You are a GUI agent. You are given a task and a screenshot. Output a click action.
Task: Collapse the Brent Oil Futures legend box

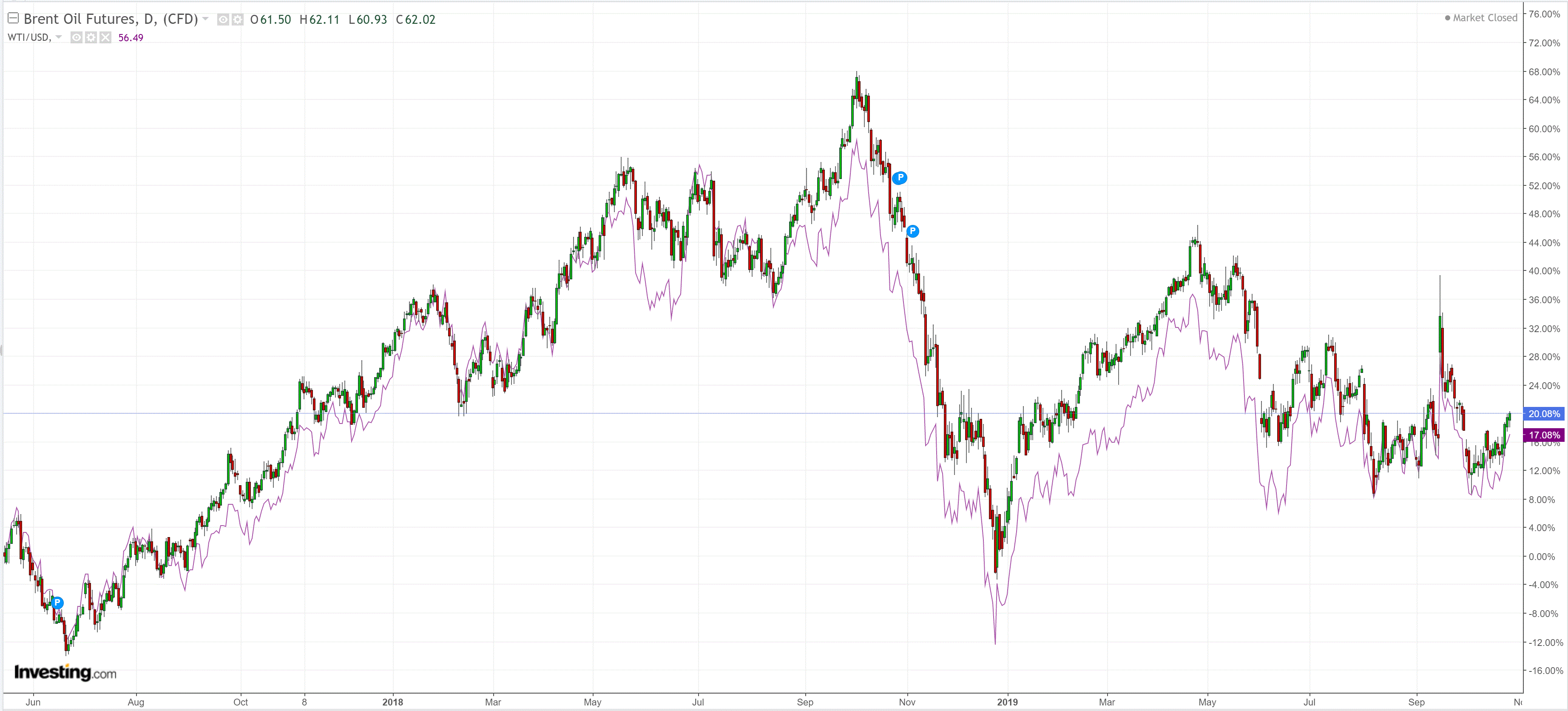pyautogui.click(x=13, y=18)
